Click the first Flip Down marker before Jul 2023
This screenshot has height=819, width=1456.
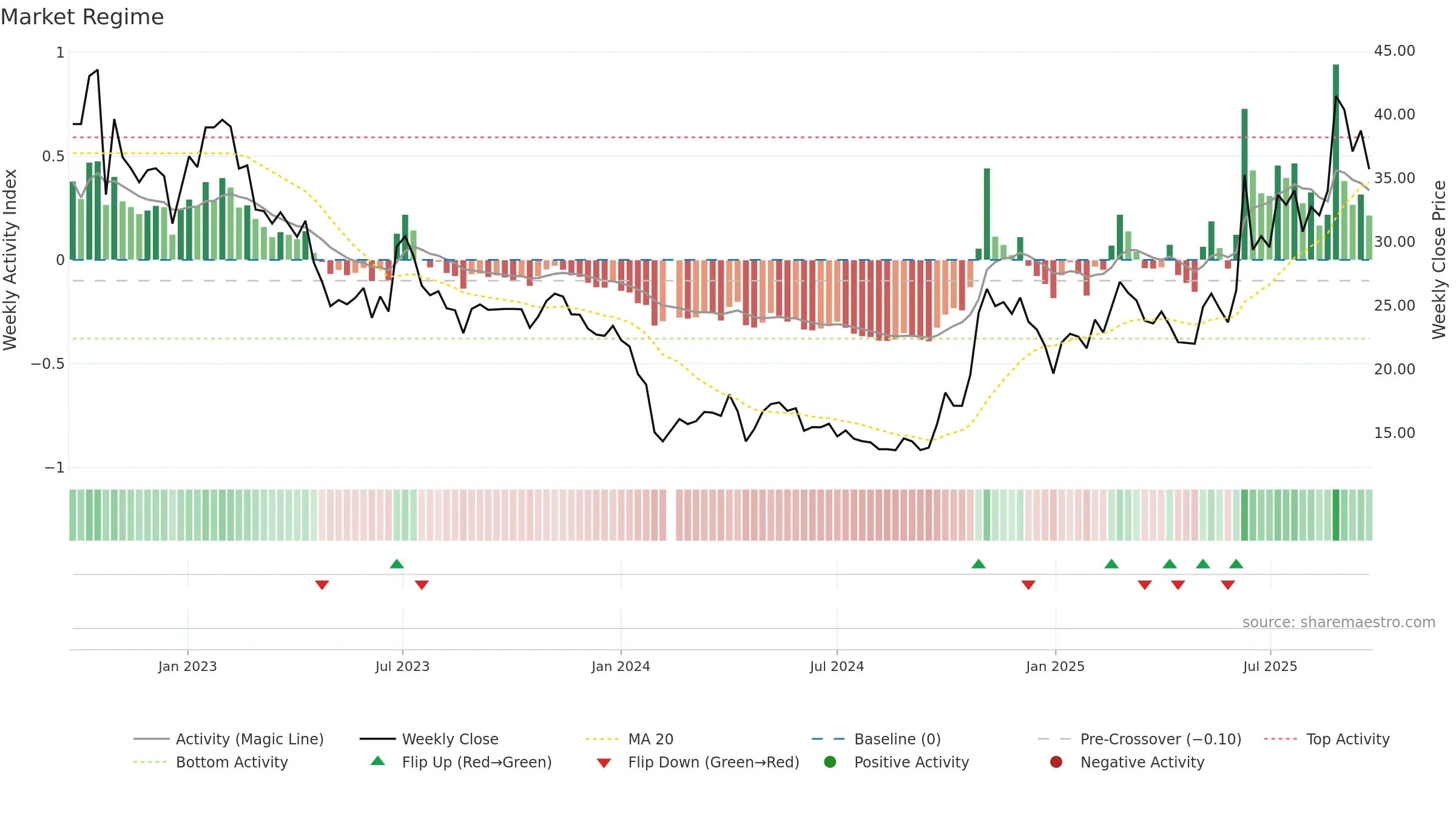coord(322,585)
